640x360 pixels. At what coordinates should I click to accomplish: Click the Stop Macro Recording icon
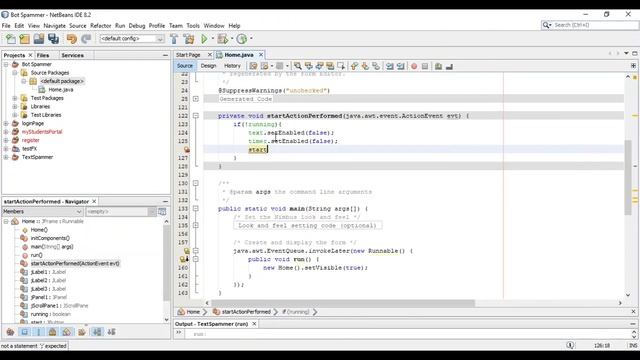coord(425,66)
